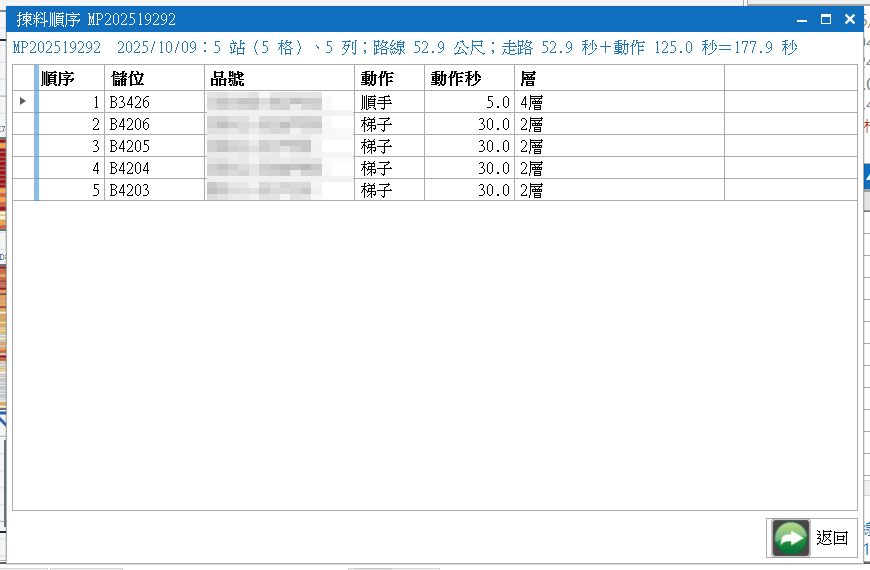Click the 梯子 action cell in row B4205
The image size is (870, 570).
point(389,146)
